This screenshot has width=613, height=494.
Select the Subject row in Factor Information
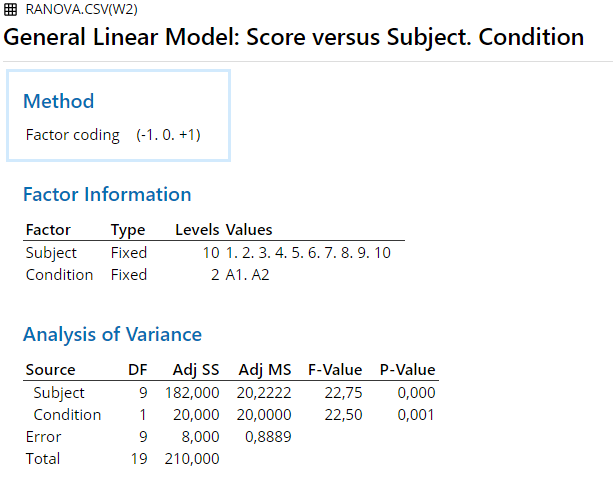pyautogui.click(x=51, y=252)
